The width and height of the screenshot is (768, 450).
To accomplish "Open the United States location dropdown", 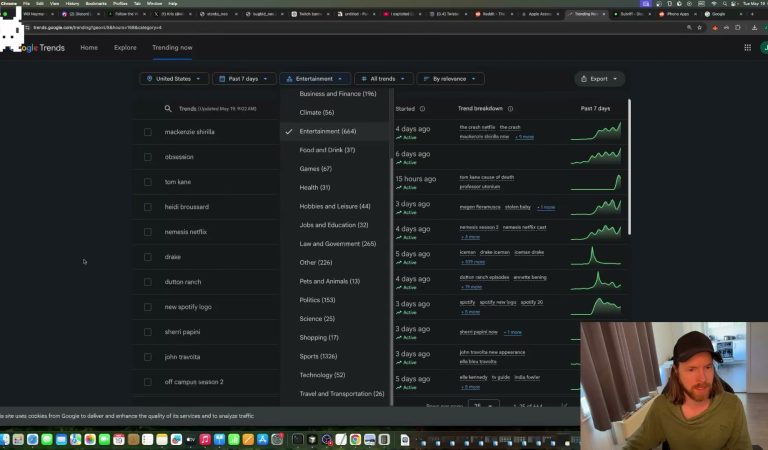I will (174, 79).
